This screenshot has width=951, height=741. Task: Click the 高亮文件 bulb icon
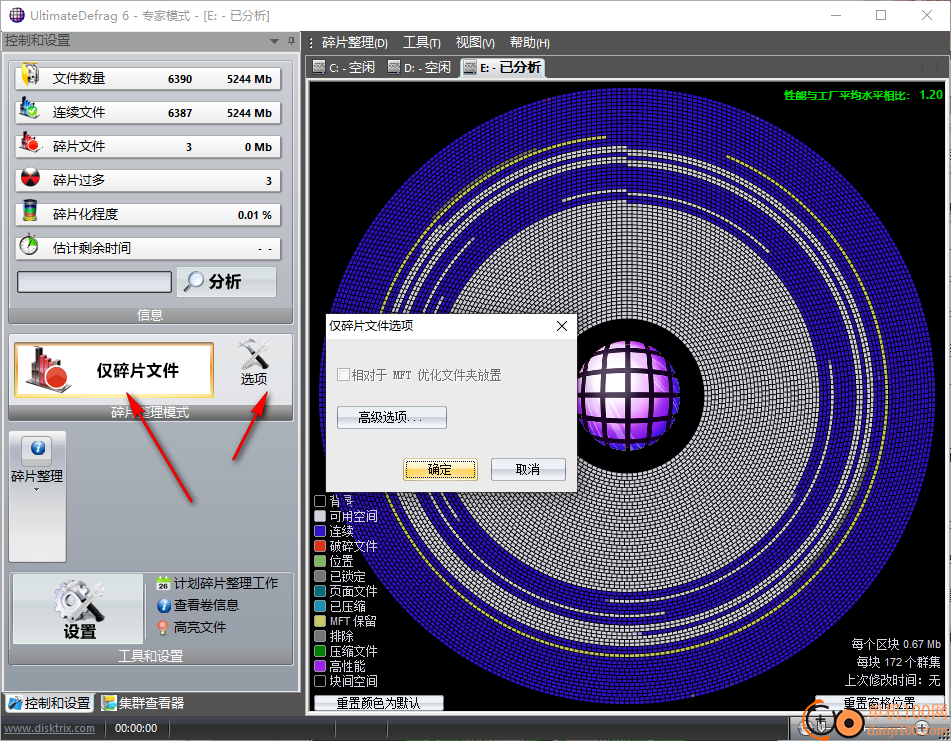[x=163, y=628]
